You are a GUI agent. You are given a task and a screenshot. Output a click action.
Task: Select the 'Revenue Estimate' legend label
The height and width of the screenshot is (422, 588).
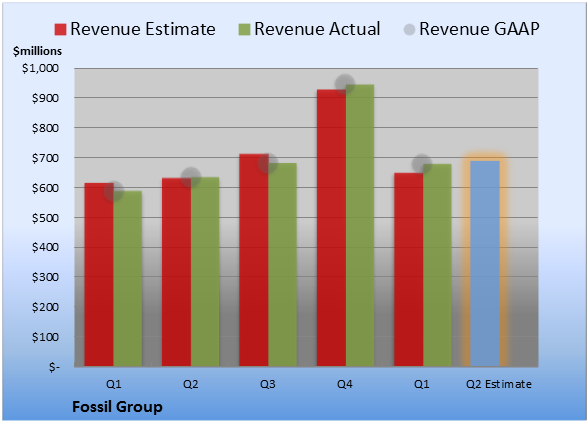143,29
